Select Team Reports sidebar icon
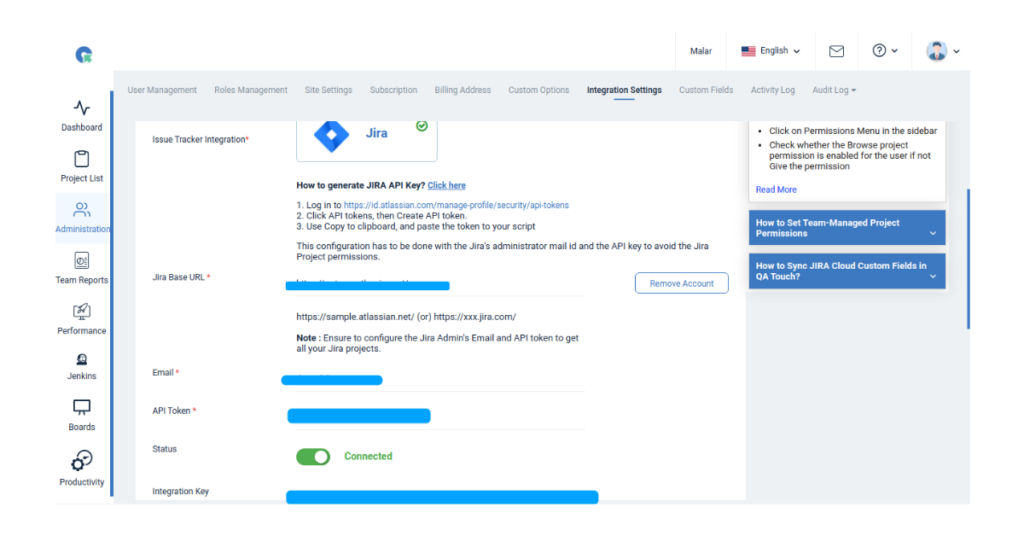Viewport: 1024px width, 536px height. click(81, 262)
